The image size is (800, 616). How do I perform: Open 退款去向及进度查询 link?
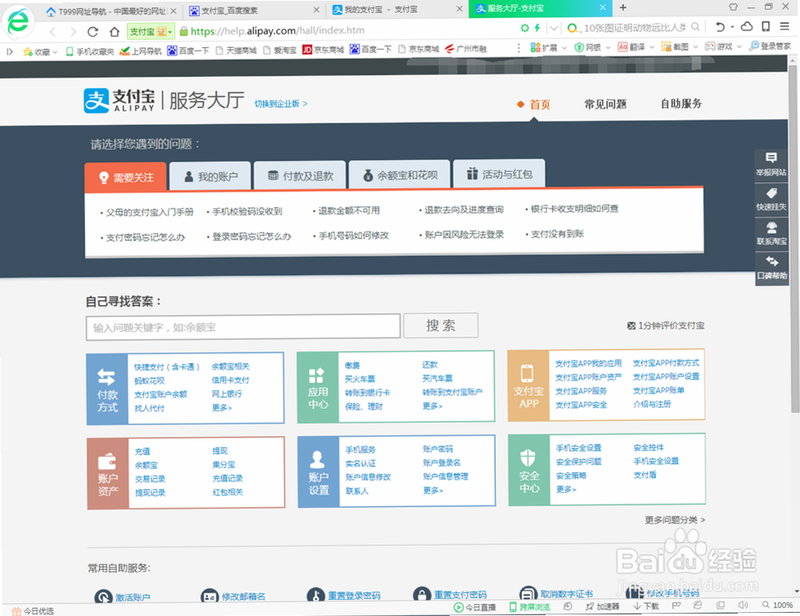pos(464,210)
